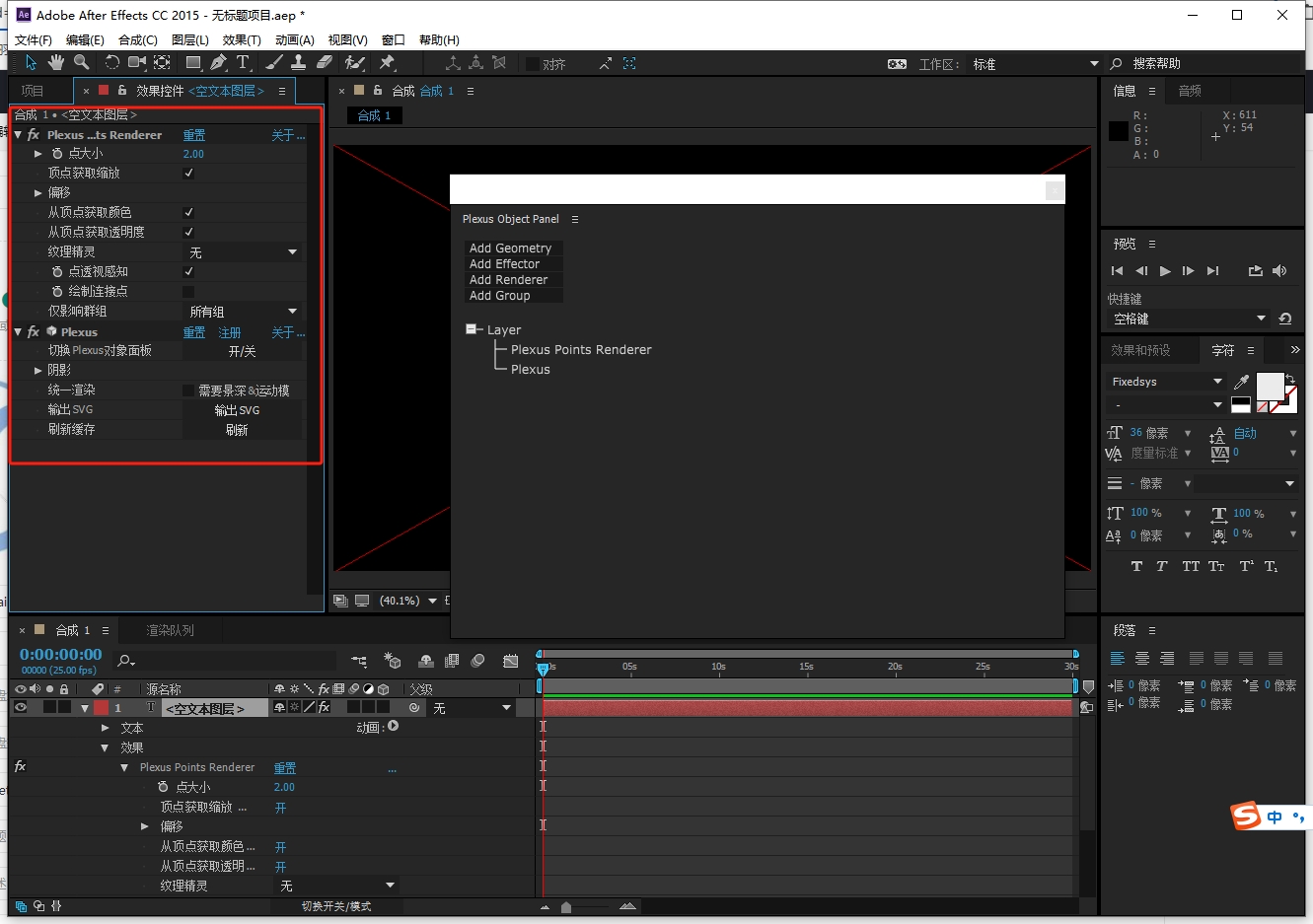Open 效果(T) menu
Screen dimensions: 1313x924
242,40
